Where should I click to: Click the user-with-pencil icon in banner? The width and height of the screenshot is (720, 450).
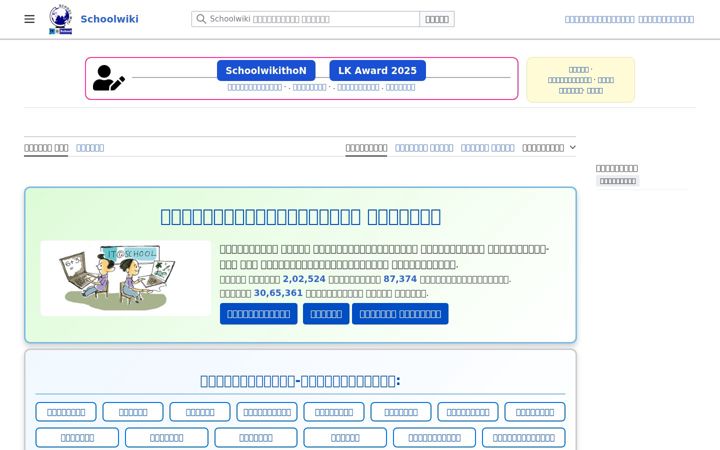click(x=108, y=78)
